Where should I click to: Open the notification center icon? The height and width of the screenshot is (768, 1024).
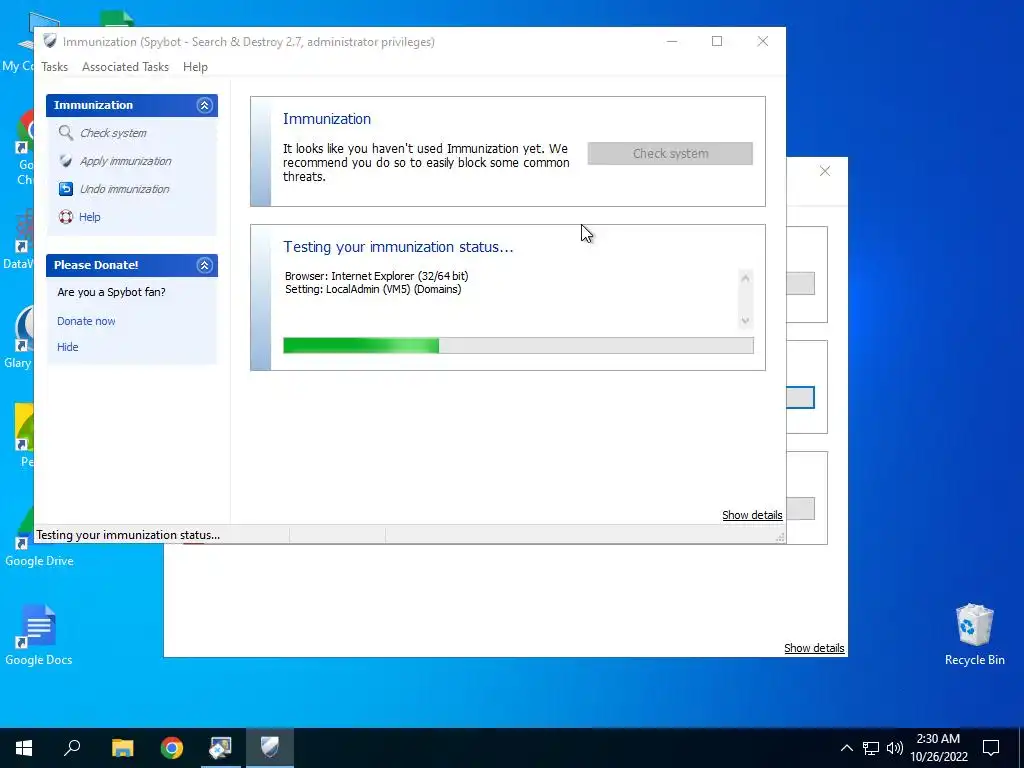(x=991, y=748)
